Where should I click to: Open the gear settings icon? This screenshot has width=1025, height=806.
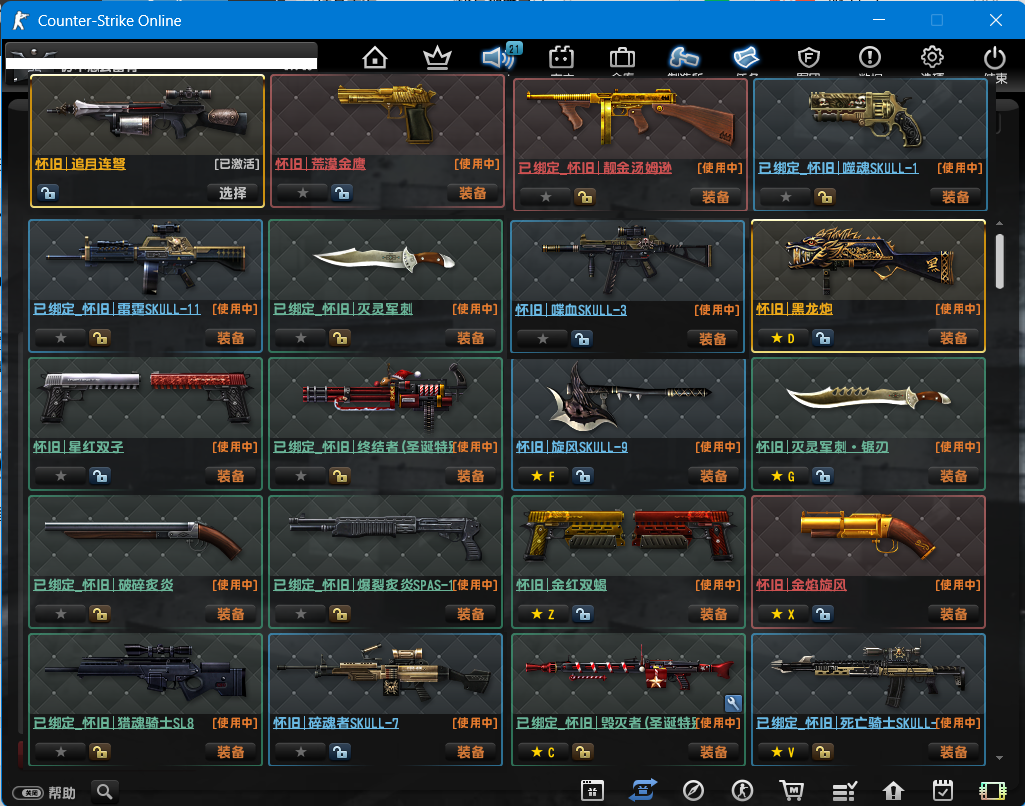pyautogui.click(x=932, y=58)
